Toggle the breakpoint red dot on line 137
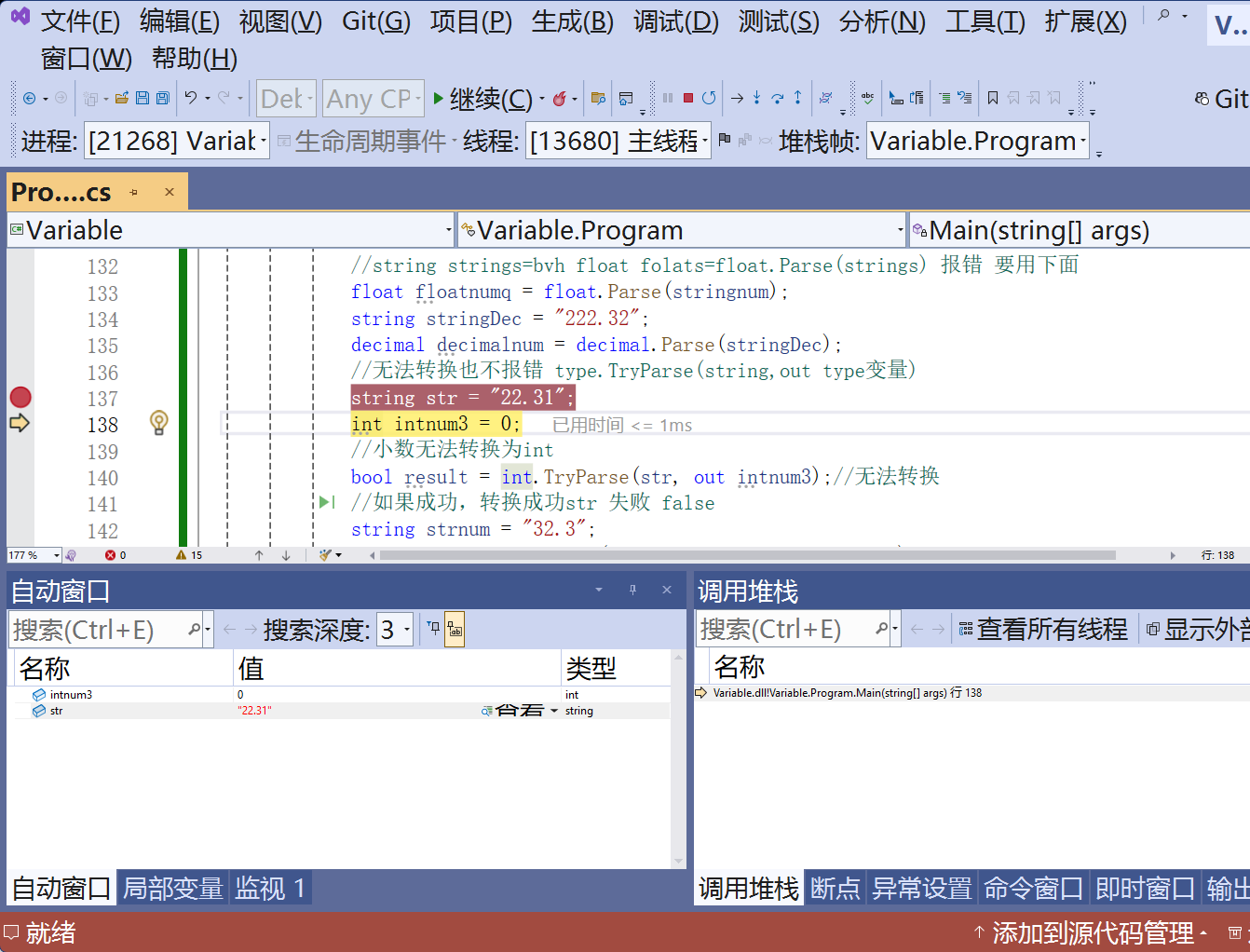This screenshot has width=1250, height=952. click(x=20, y=397)
